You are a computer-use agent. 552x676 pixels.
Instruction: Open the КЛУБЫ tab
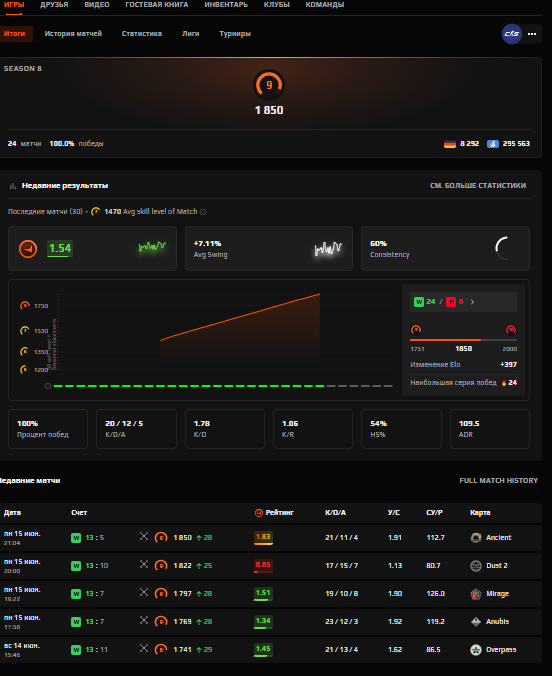(277, 5)
